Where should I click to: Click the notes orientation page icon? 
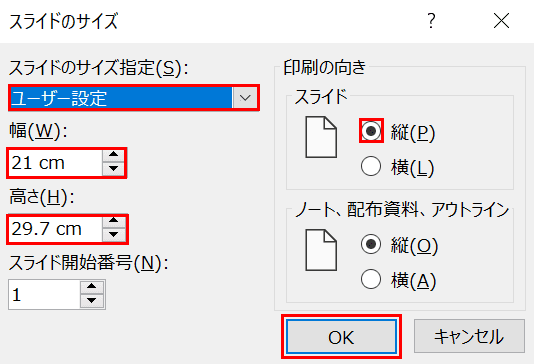321,250
